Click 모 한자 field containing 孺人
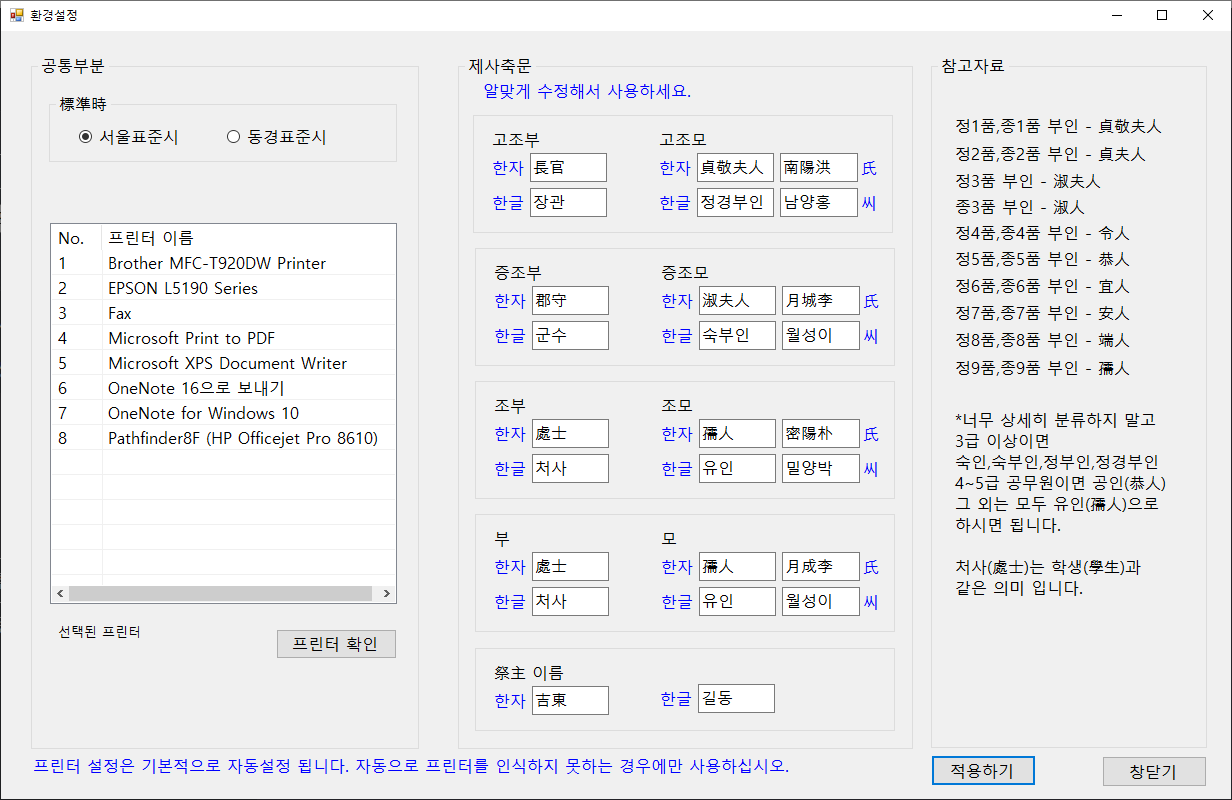This screenshot has width=1232, height=800. tap(737, 567)
